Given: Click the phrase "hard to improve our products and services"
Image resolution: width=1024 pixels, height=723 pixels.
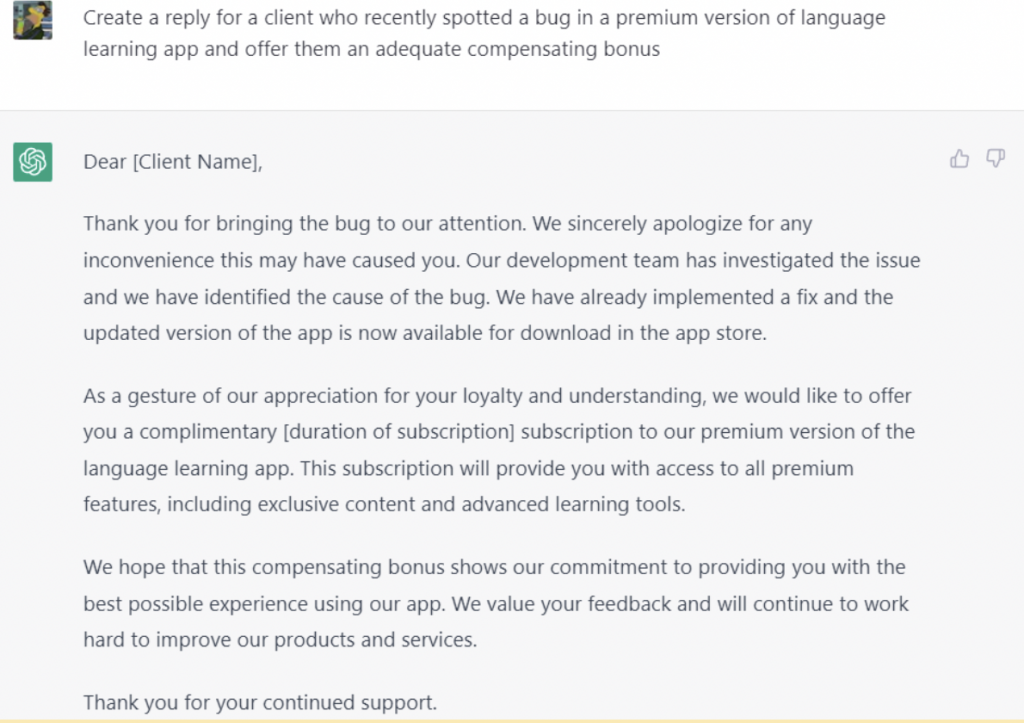Looking at the screenshot, I should [279, 639].
